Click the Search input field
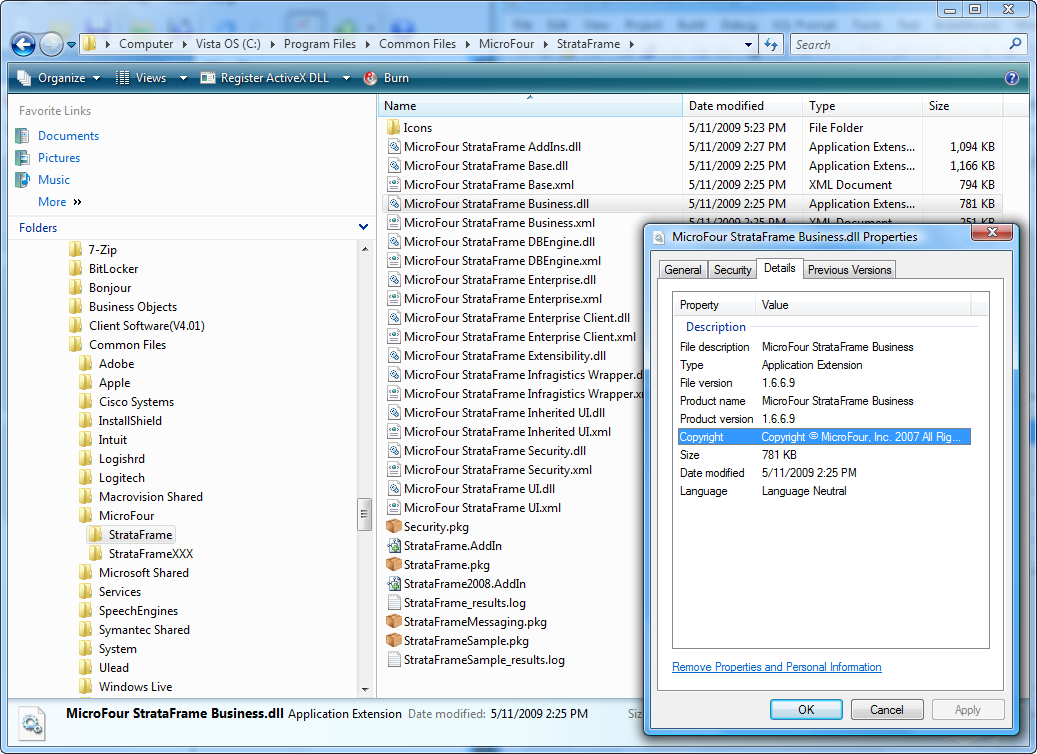The image size is (1037, 754). (898, 44)
